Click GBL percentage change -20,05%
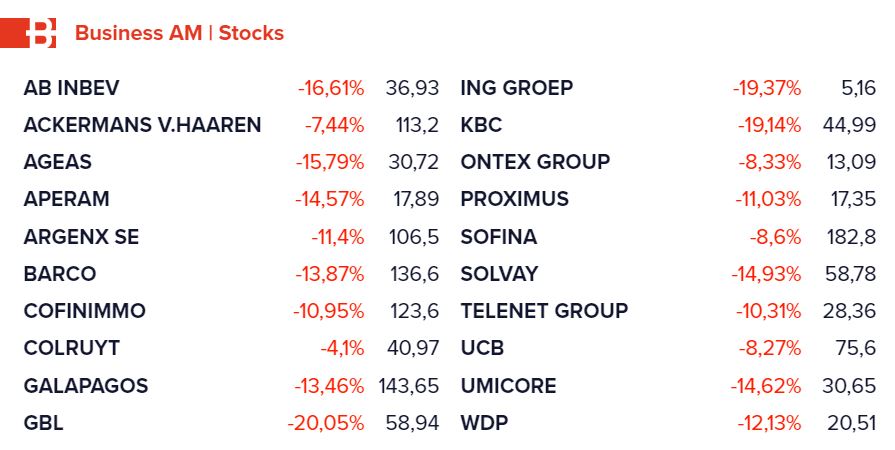 click(326, 423)
